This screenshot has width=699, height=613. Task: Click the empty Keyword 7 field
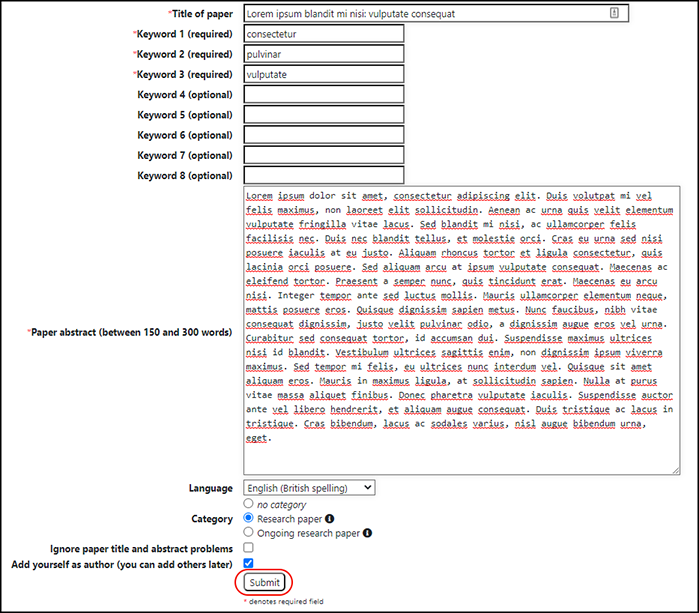coord(324,155)
